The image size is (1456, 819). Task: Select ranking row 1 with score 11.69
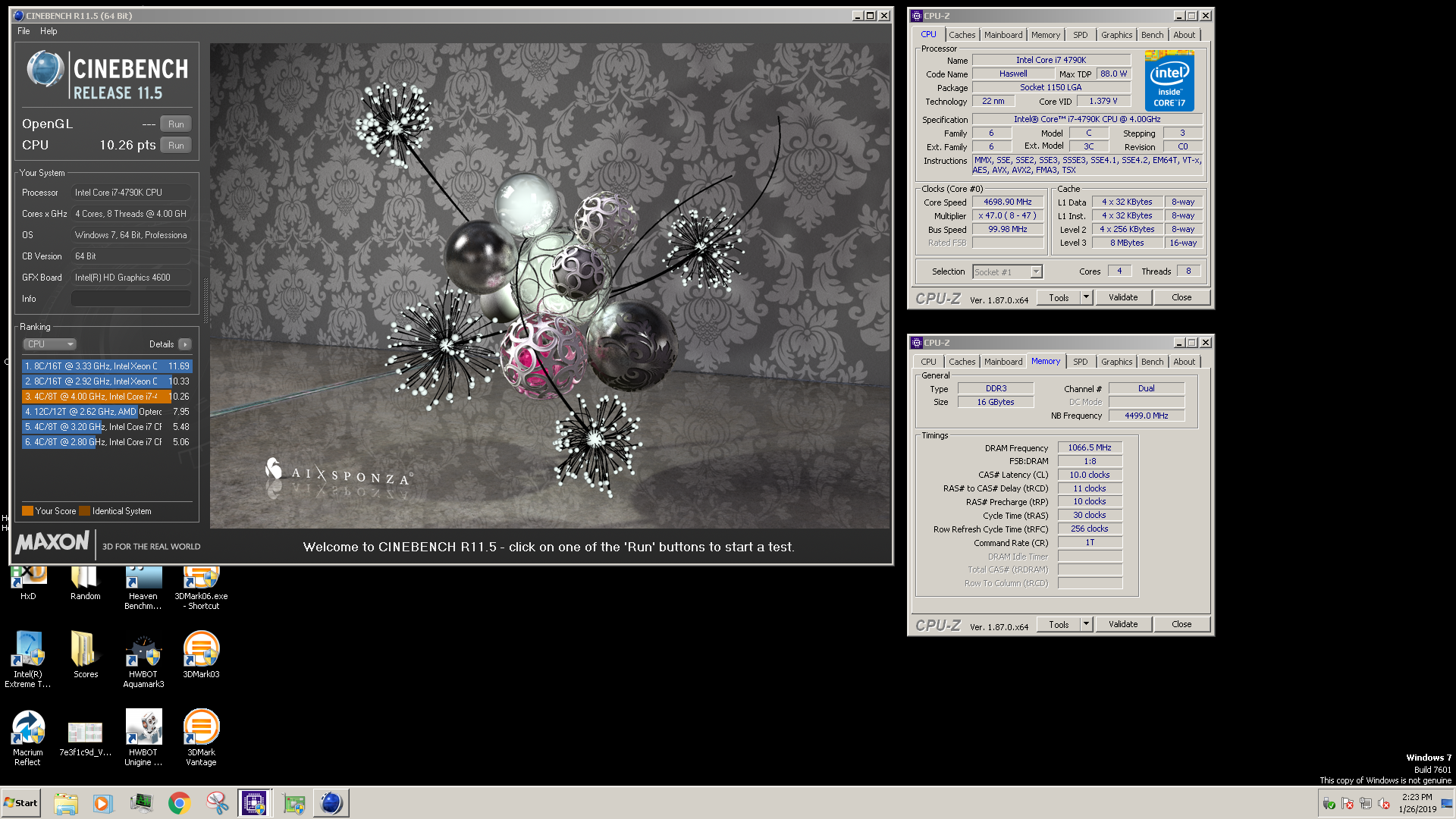(107, 366)
